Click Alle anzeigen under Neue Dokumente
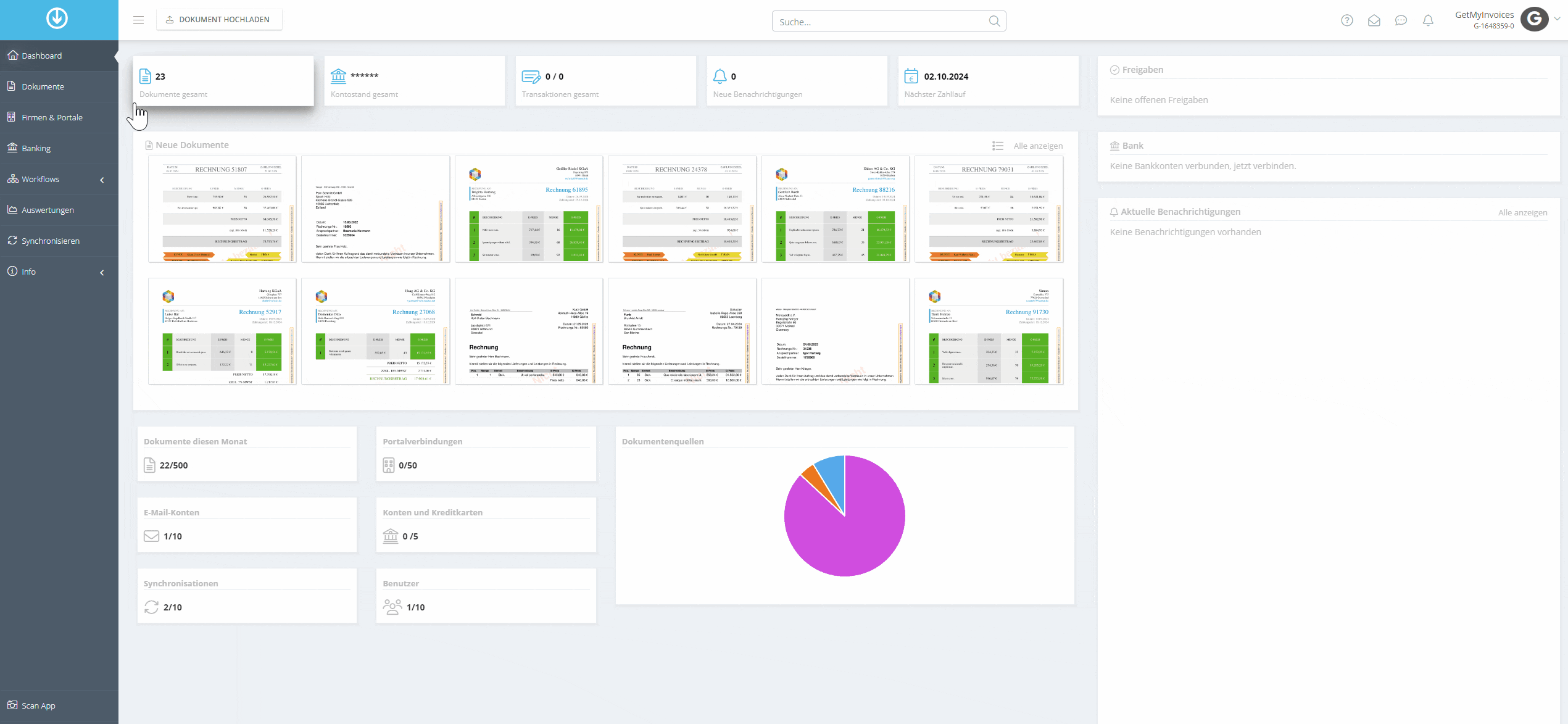Image resolution: width=1568 pixels, height=724 pixels. [1038, 146]
